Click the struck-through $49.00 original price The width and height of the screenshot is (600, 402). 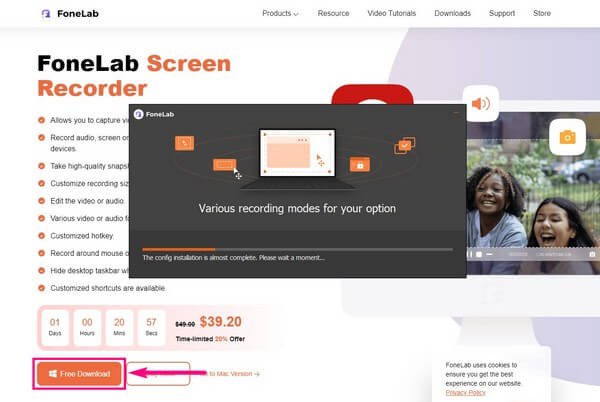pyautogui.click(x=185, y=324)
